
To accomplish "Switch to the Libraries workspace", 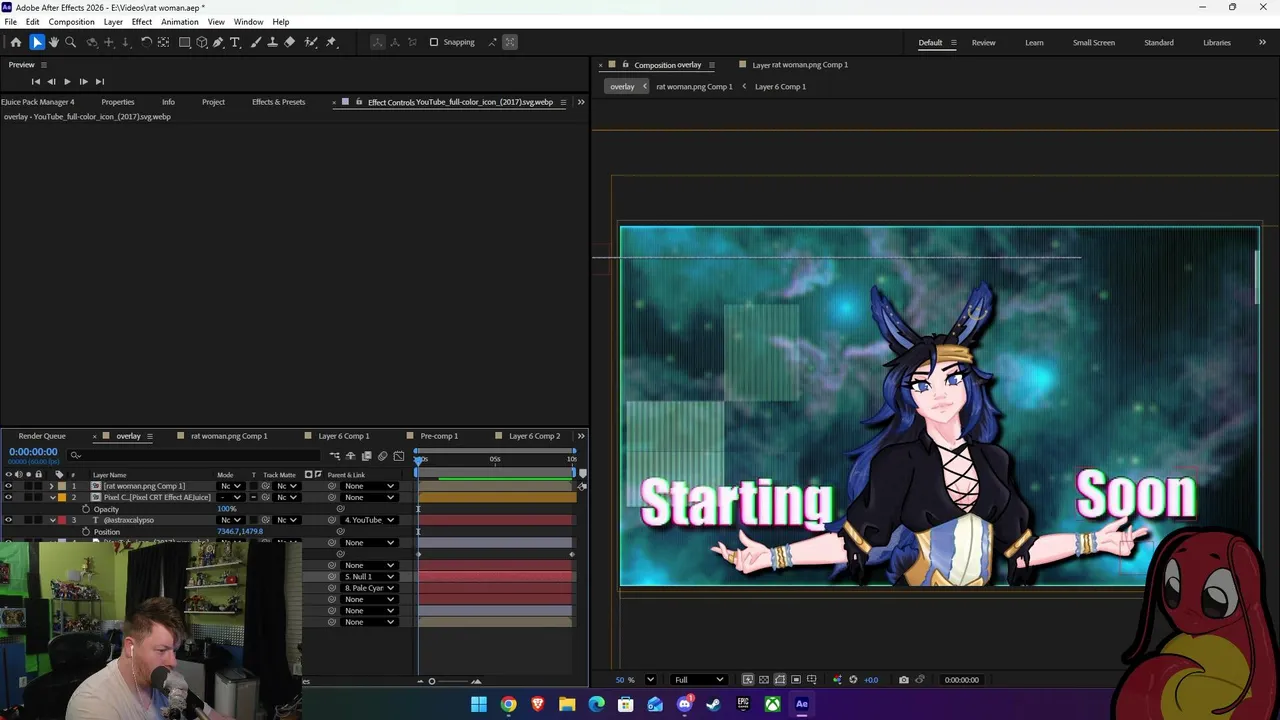I will coord(1217,42).
